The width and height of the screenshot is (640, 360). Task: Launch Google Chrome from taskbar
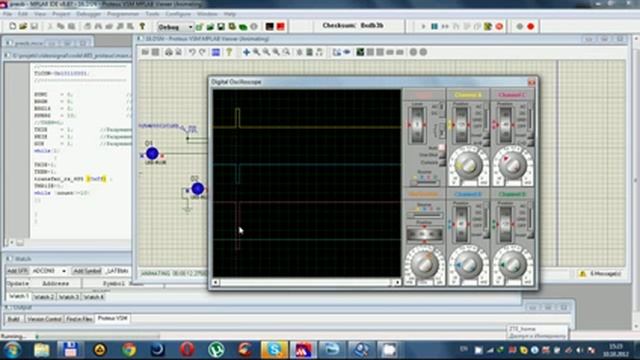click(129, 350)
